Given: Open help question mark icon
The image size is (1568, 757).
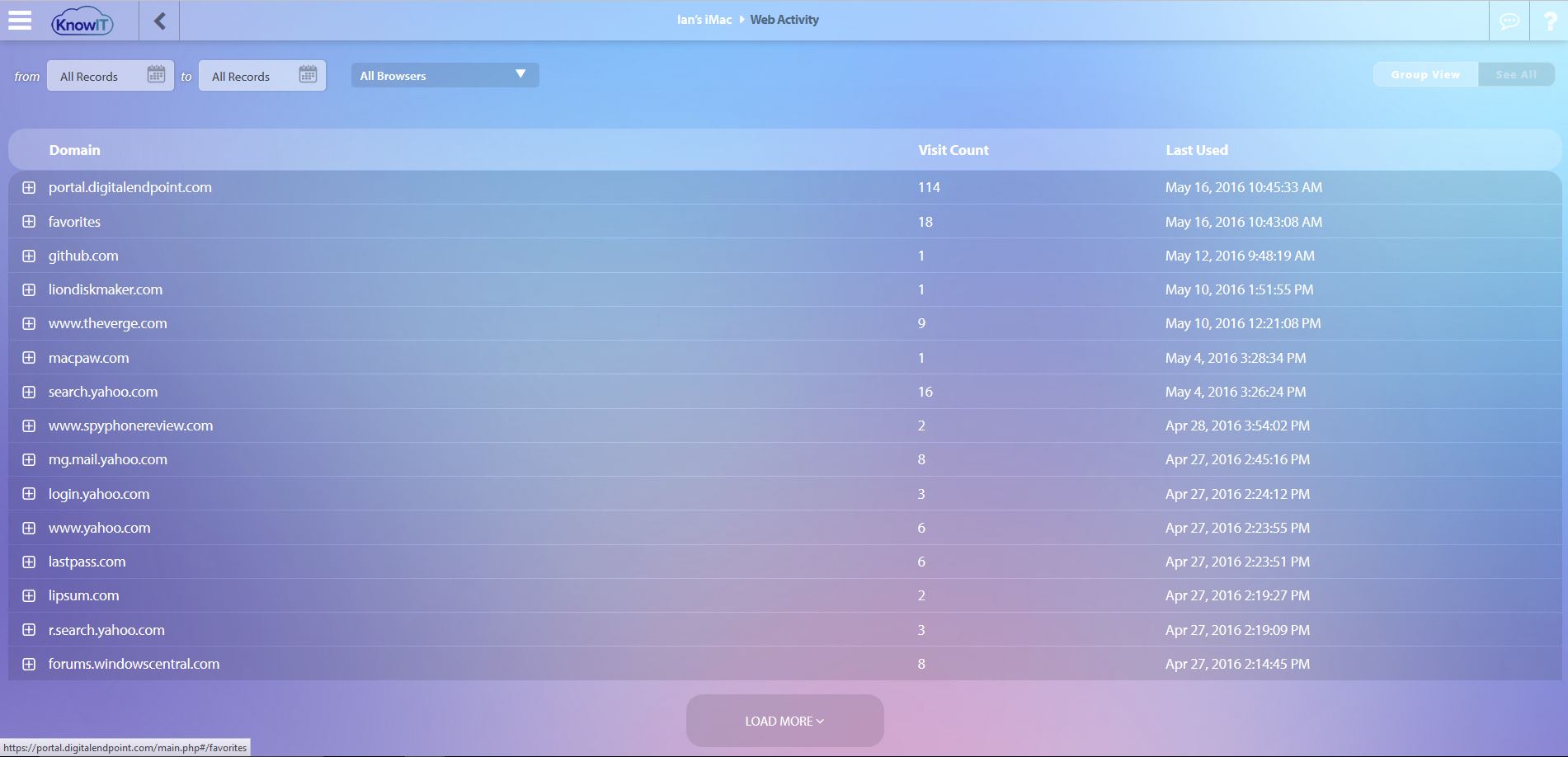Looking at the screenshot, I should 1549,21.
